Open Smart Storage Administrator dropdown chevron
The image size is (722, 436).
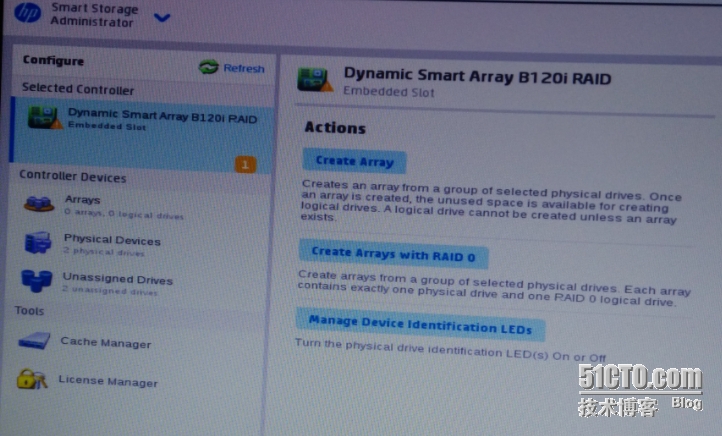(x=162, y=18)
